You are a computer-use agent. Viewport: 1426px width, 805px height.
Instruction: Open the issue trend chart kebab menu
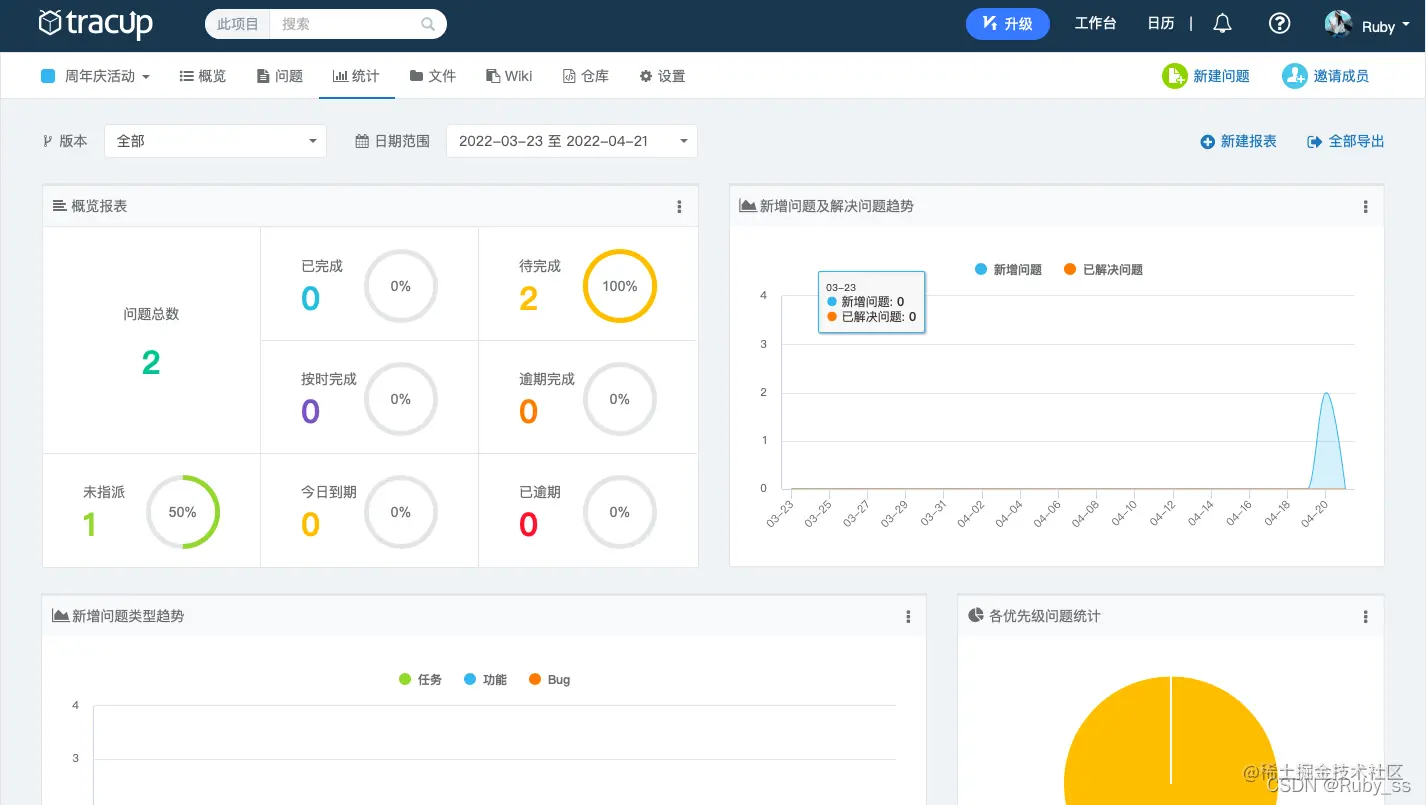click(x=1365, y=207)
